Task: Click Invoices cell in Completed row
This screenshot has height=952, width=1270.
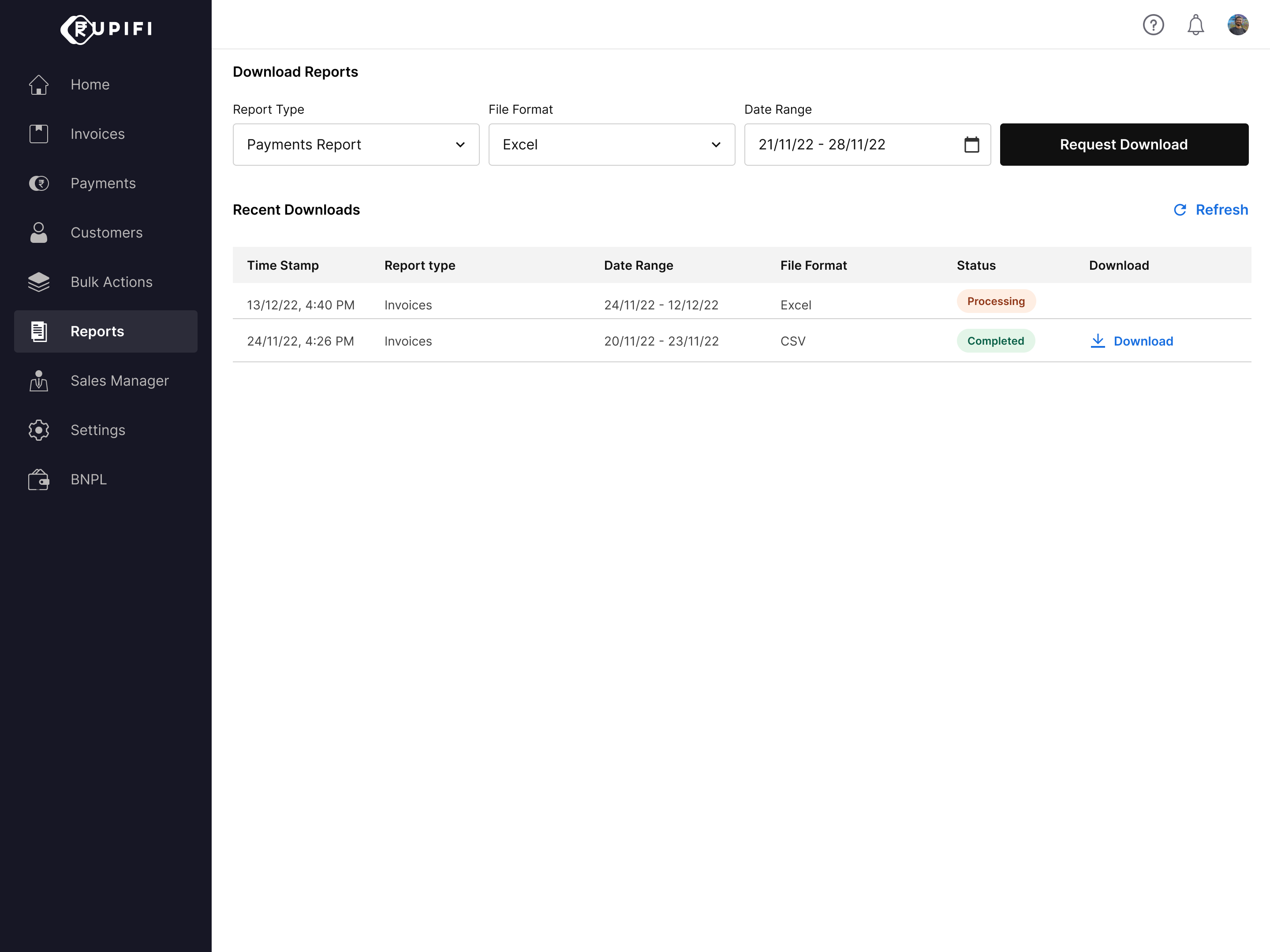Action: click(408, 341)
